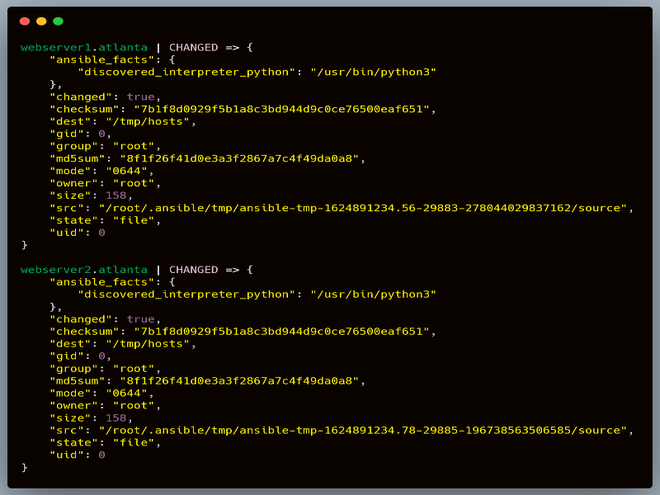Click state value "file" under webserver2
660x495 pixels.
click(x=134, y=442)
